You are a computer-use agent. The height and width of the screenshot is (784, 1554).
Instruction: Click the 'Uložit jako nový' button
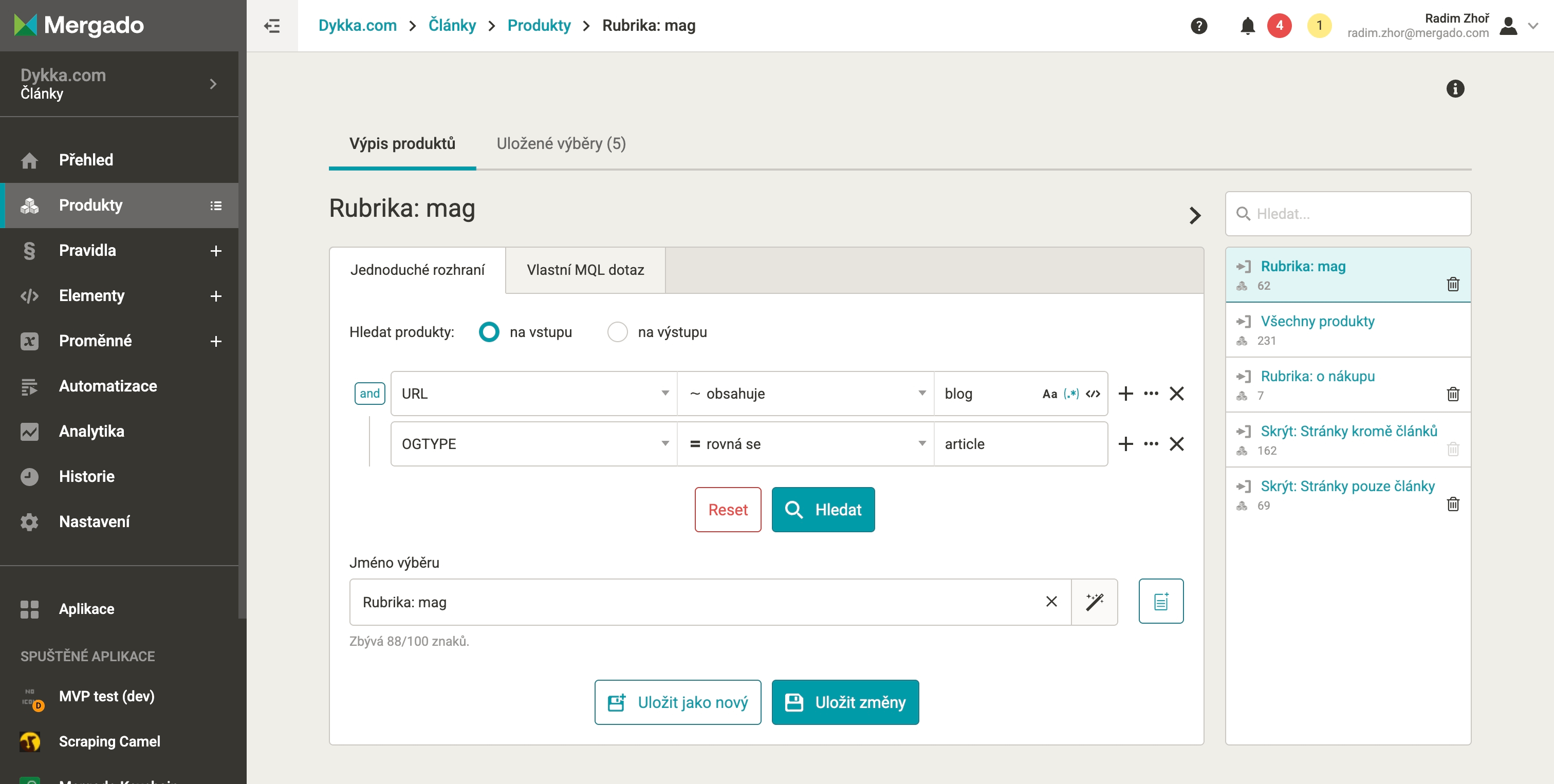click(677, 702)
